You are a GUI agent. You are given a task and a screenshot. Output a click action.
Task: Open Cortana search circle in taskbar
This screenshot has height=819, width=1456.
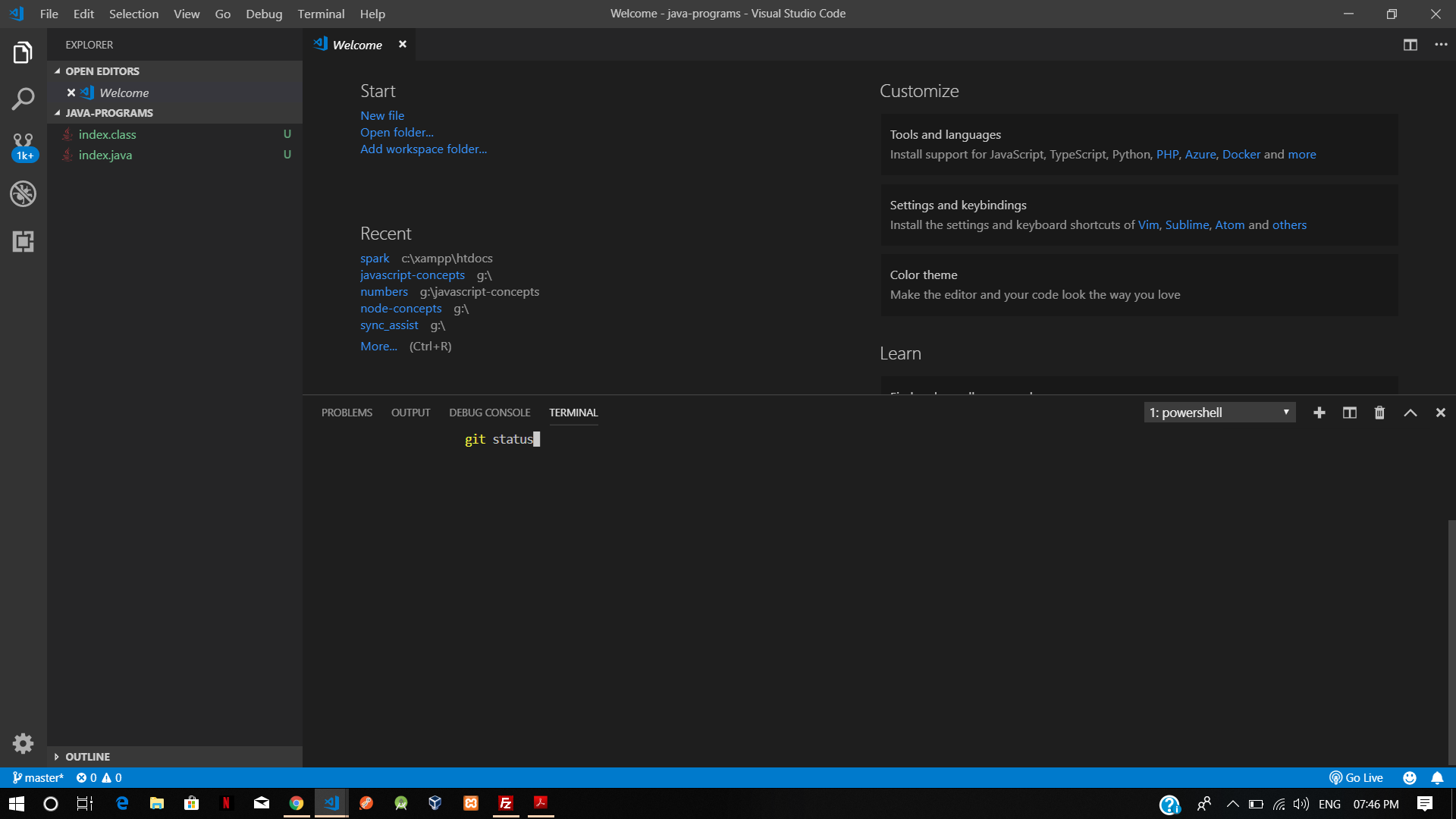click(x=51, y=803)
